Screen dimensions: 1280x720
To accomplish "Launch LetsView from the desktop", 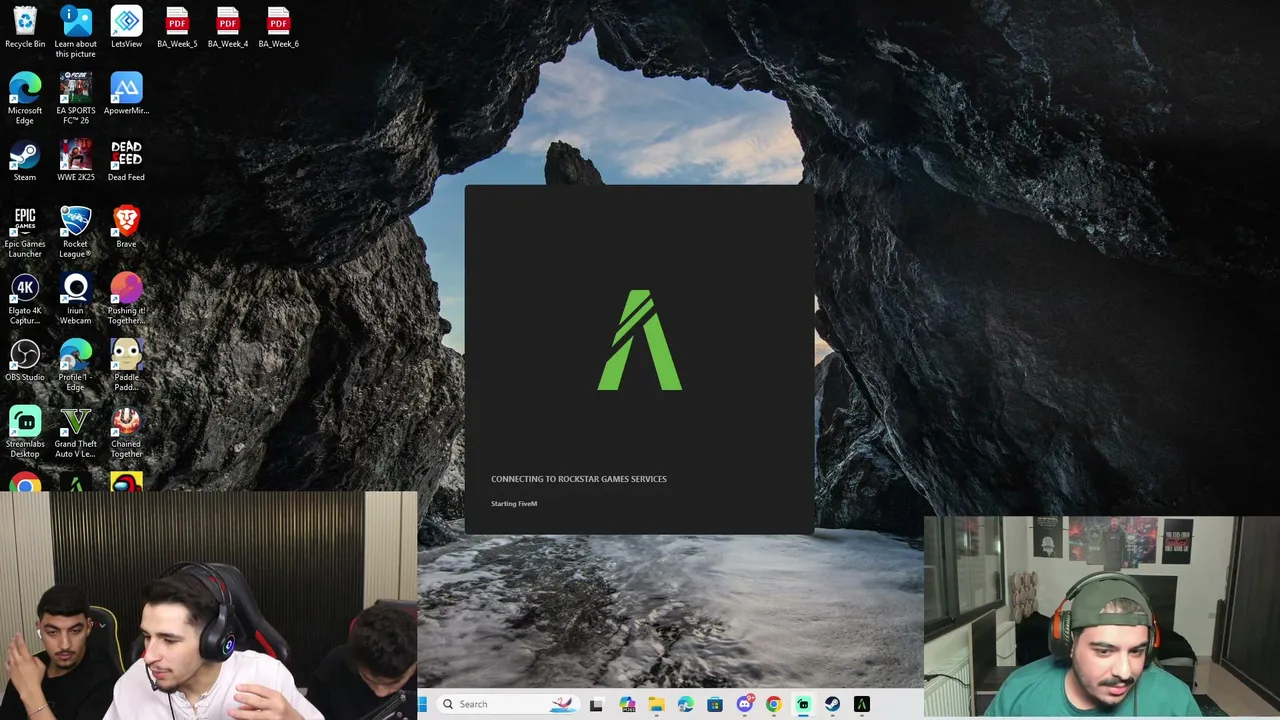I will tap(126, 27).
